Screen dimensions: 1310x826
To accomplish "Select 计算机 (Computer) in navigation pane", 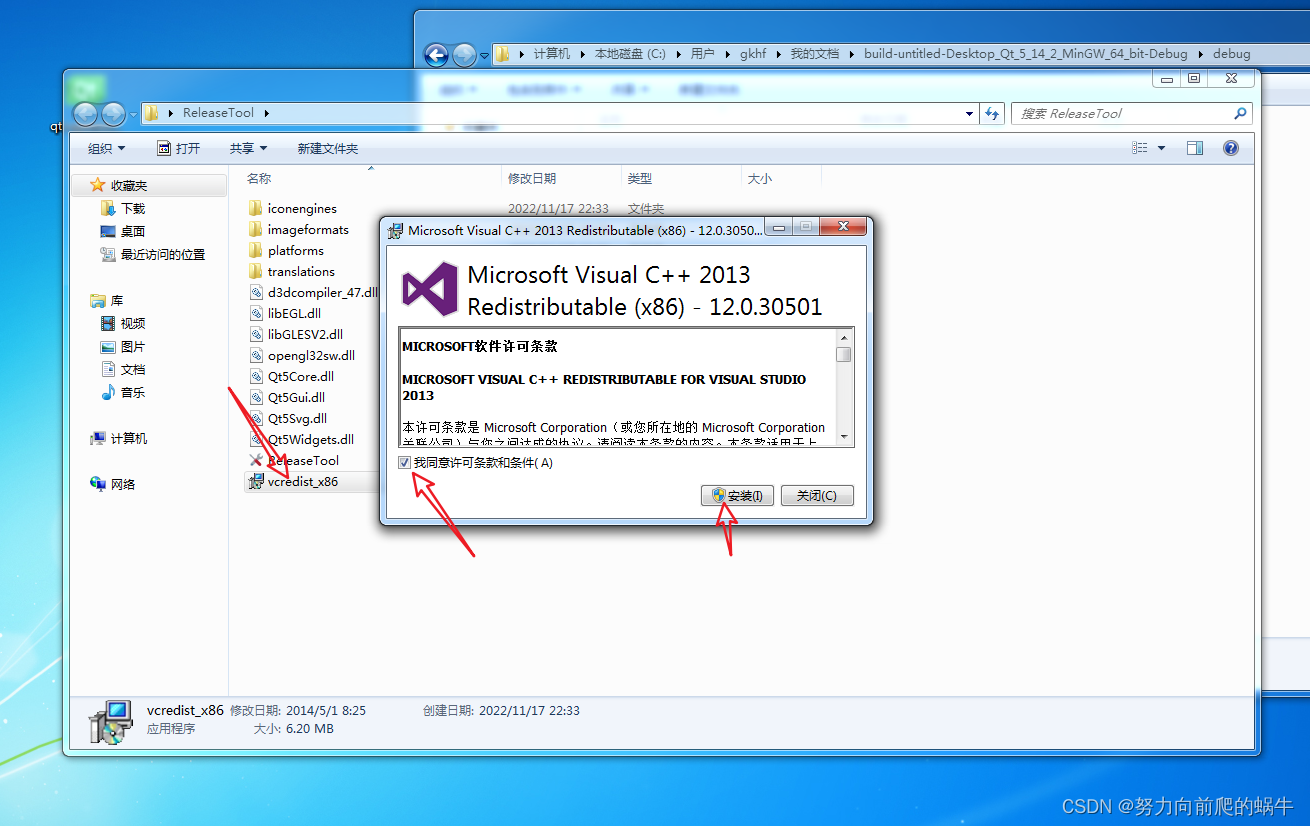I will click(129, 438).
